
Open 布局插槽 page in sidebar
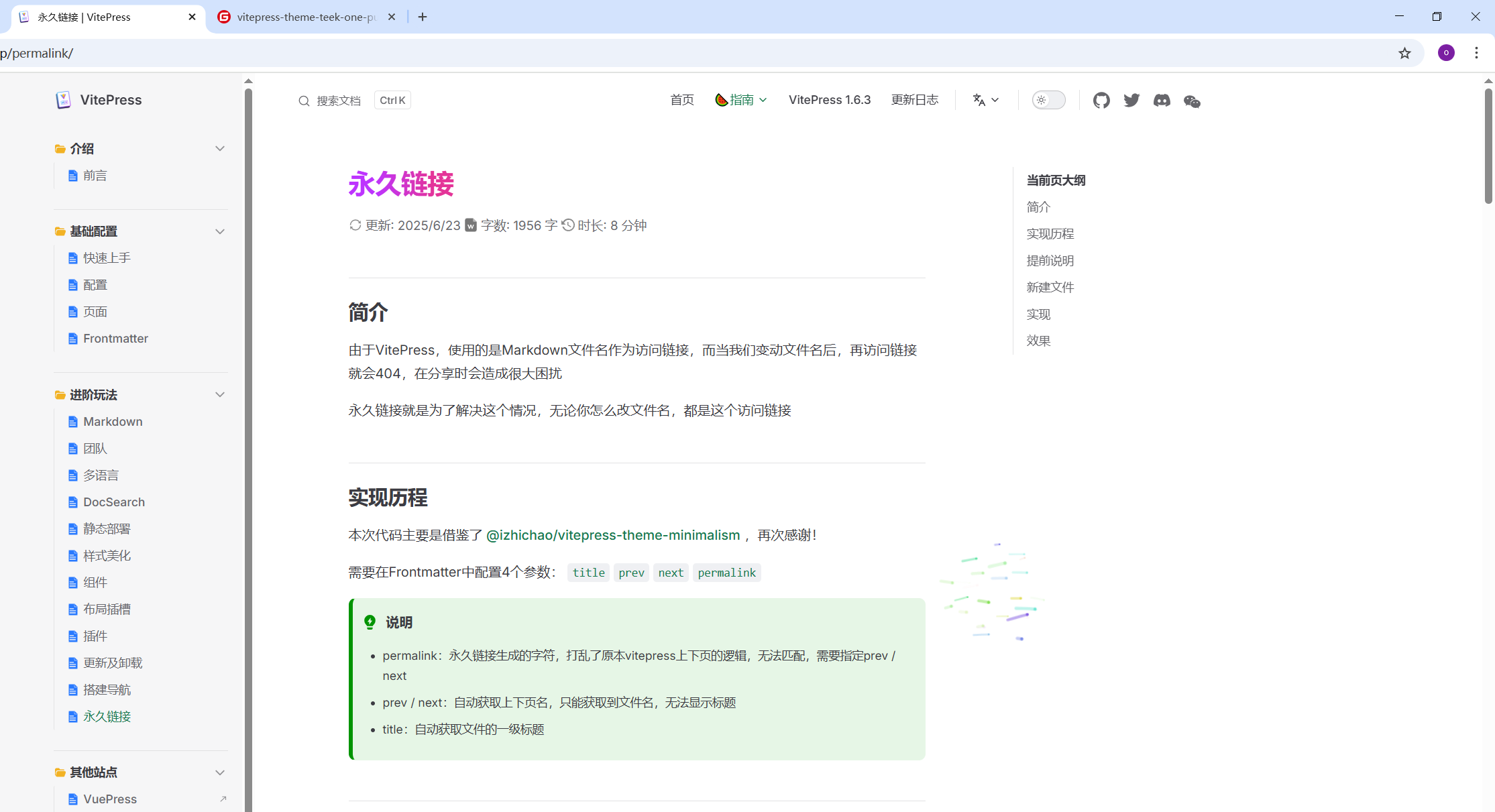[107, 610]
